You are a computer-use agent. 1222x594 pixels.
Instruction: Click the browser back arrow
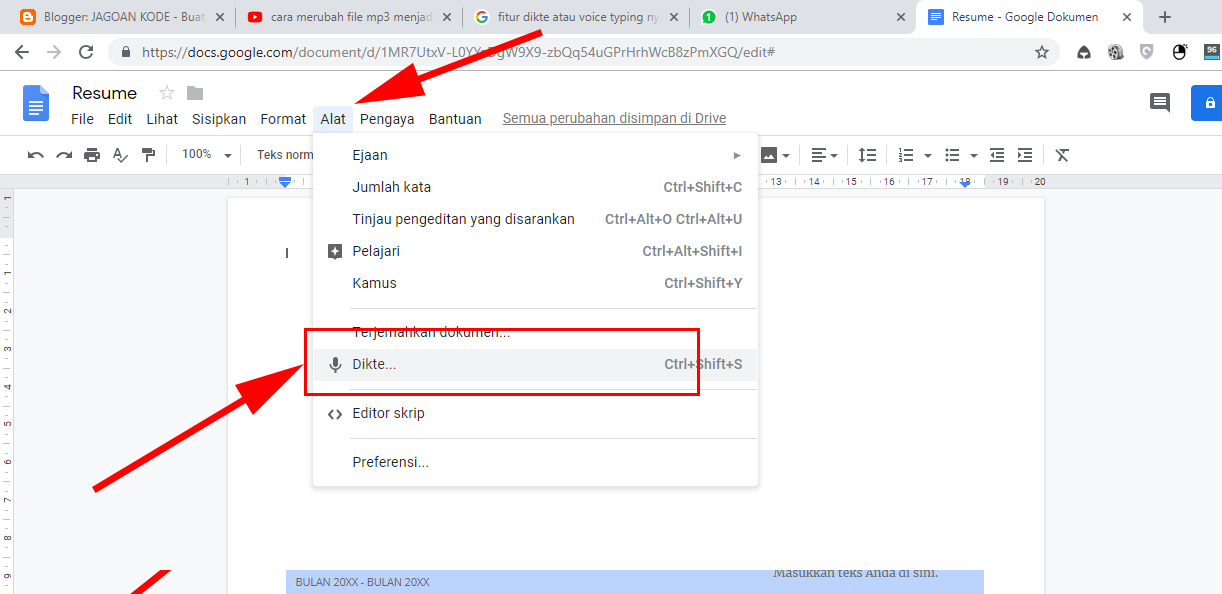(22, 52)
